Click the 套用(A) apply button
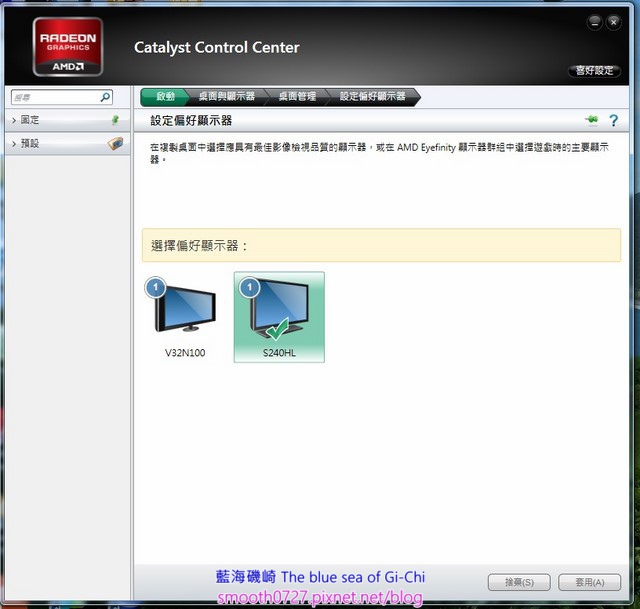 click(x=590, y=582)
